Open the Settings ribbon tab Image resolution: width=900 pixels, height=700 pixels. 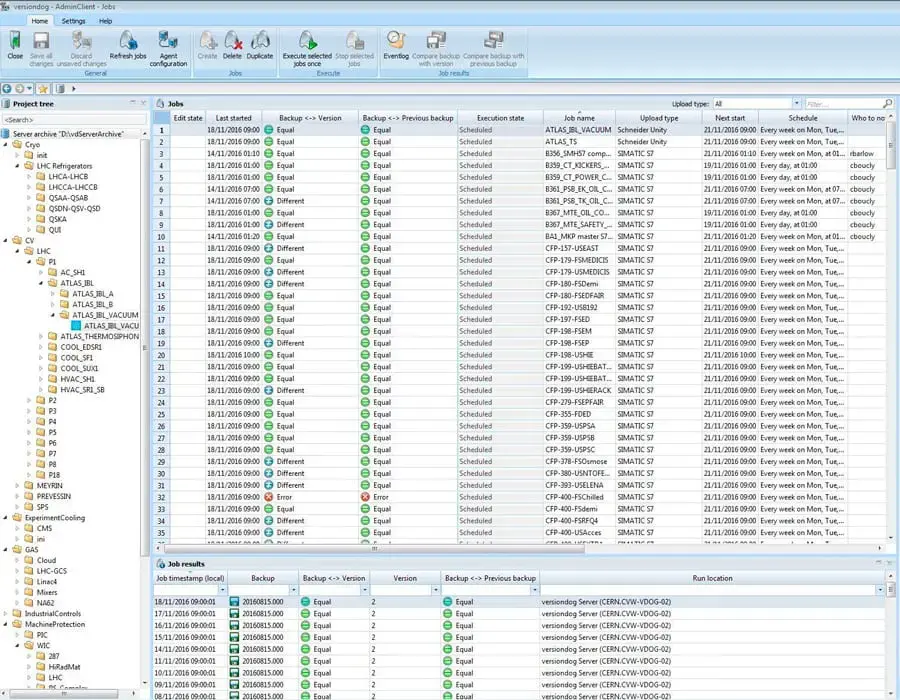(73, 21)
